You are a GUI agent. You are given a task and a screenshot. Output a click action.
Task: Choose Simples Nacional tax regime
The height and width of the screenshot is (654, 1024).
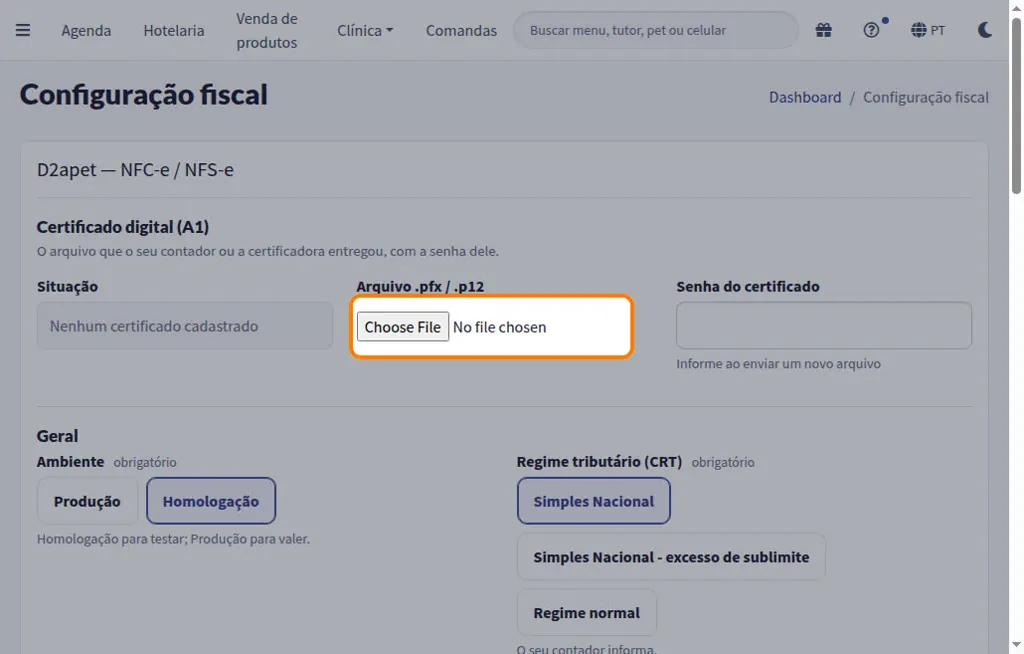coord(594,501)
